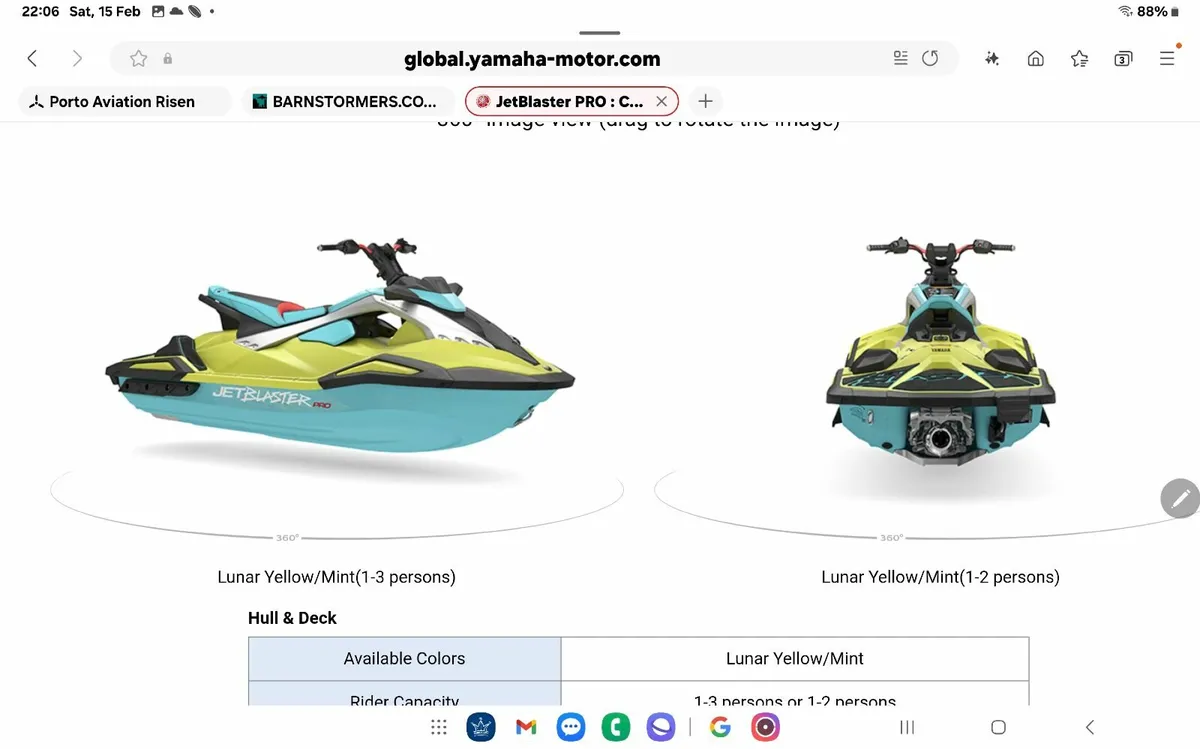Open bookmarks list star icon
This screenshot has height=749, width=1200.
click(x=1079, y=59)
